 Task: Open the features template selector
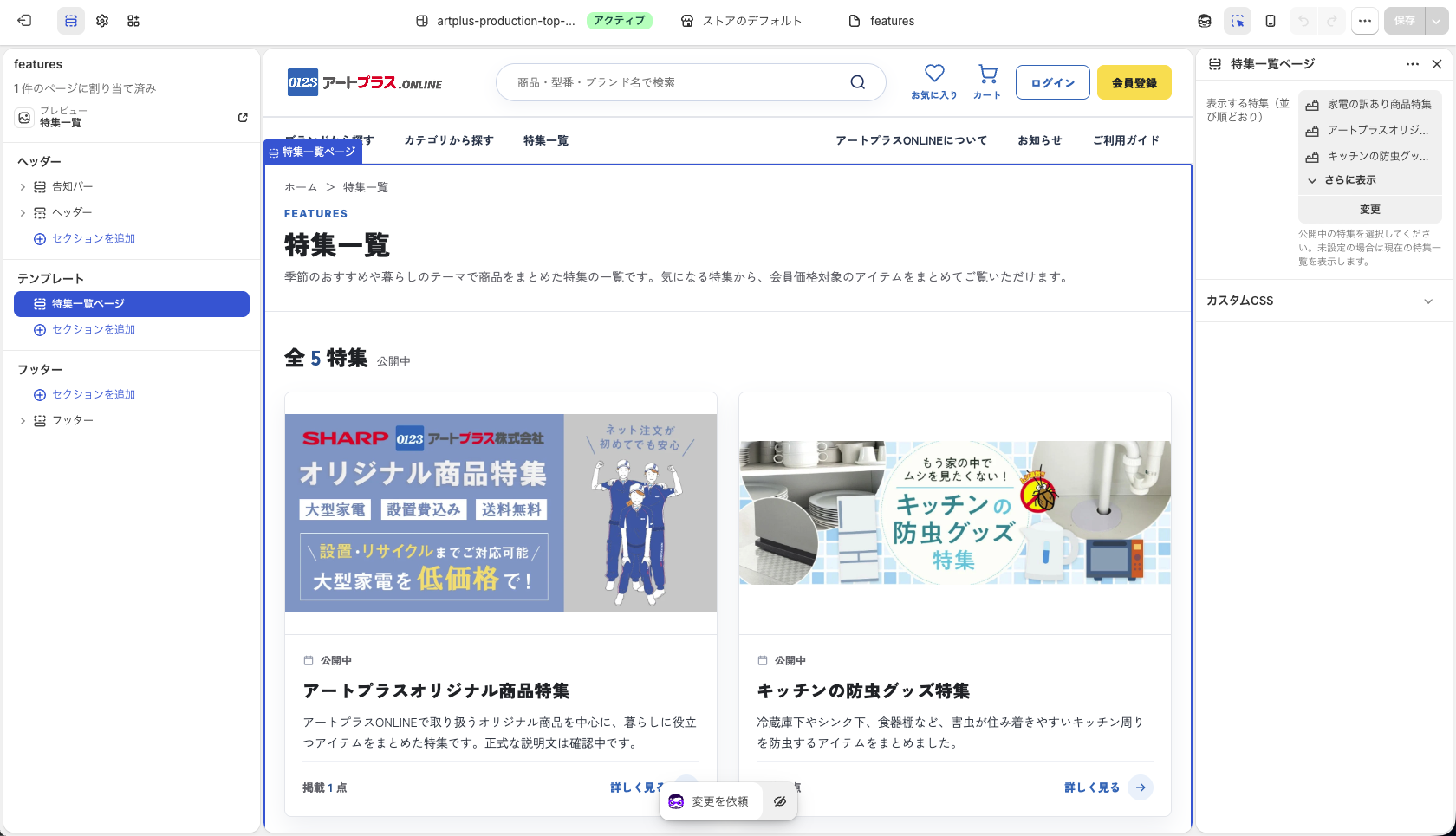[x=881, y=21]
